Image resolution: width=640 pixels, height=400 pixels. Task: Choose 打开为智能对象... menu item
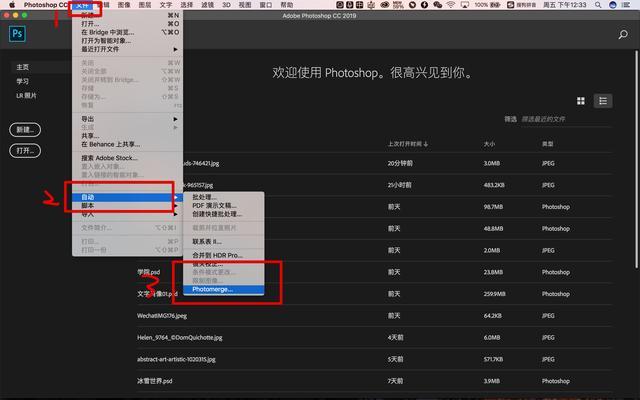tap(127, 40)
